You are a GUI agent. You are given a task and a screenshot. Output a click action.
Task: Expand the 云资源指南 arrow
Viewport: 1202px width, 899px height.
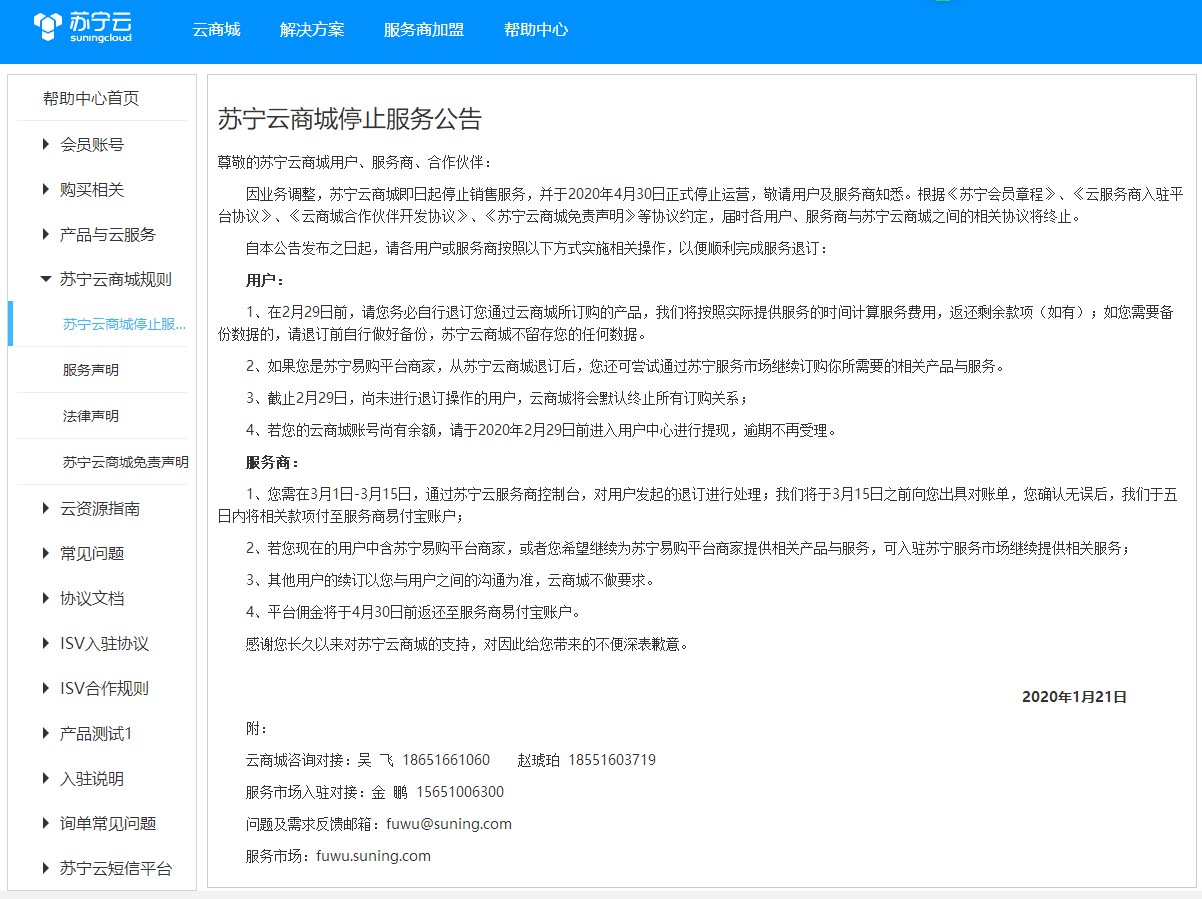click(46, 508)
